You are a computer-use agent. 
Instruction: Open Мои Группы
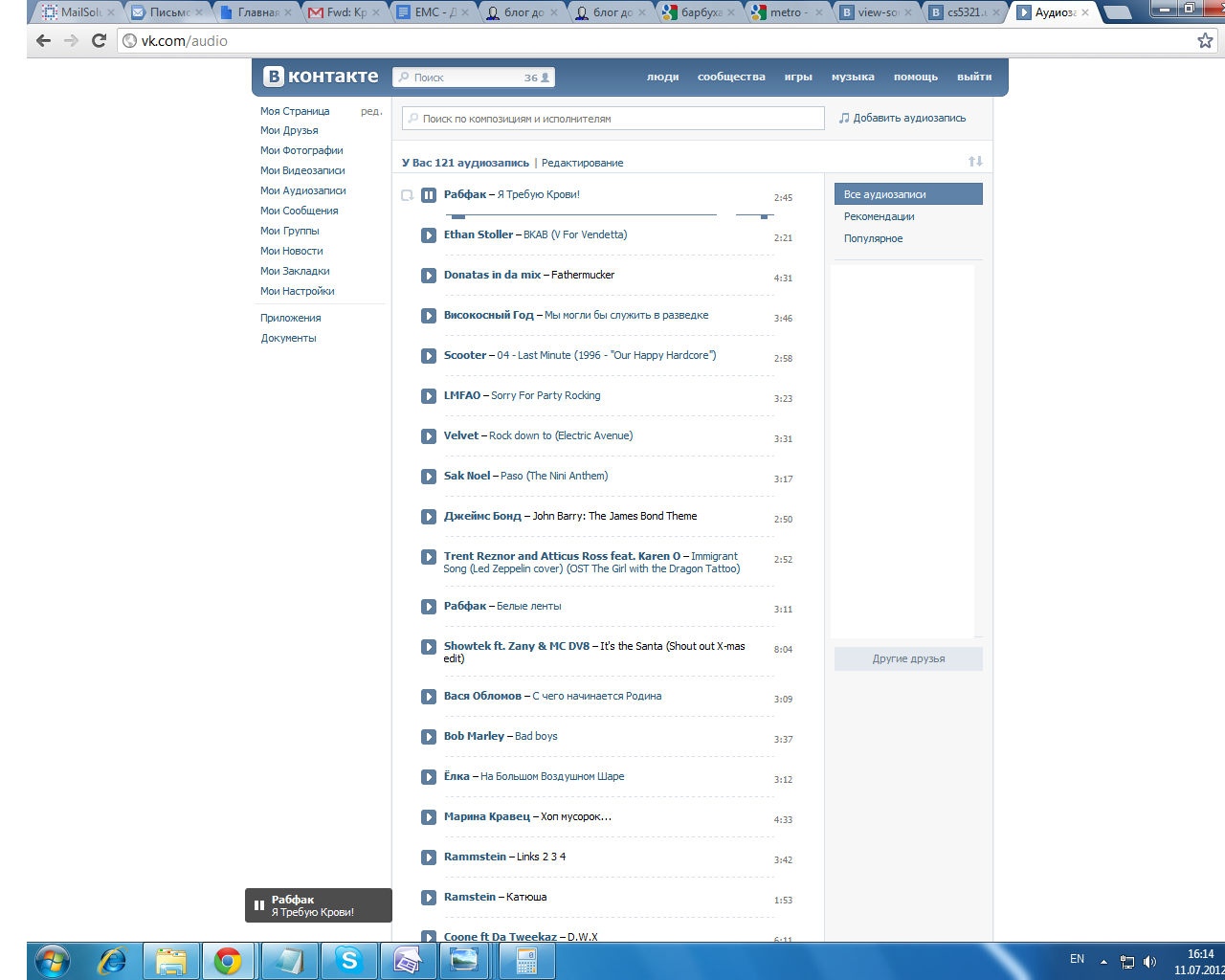[x=290, y=231]
